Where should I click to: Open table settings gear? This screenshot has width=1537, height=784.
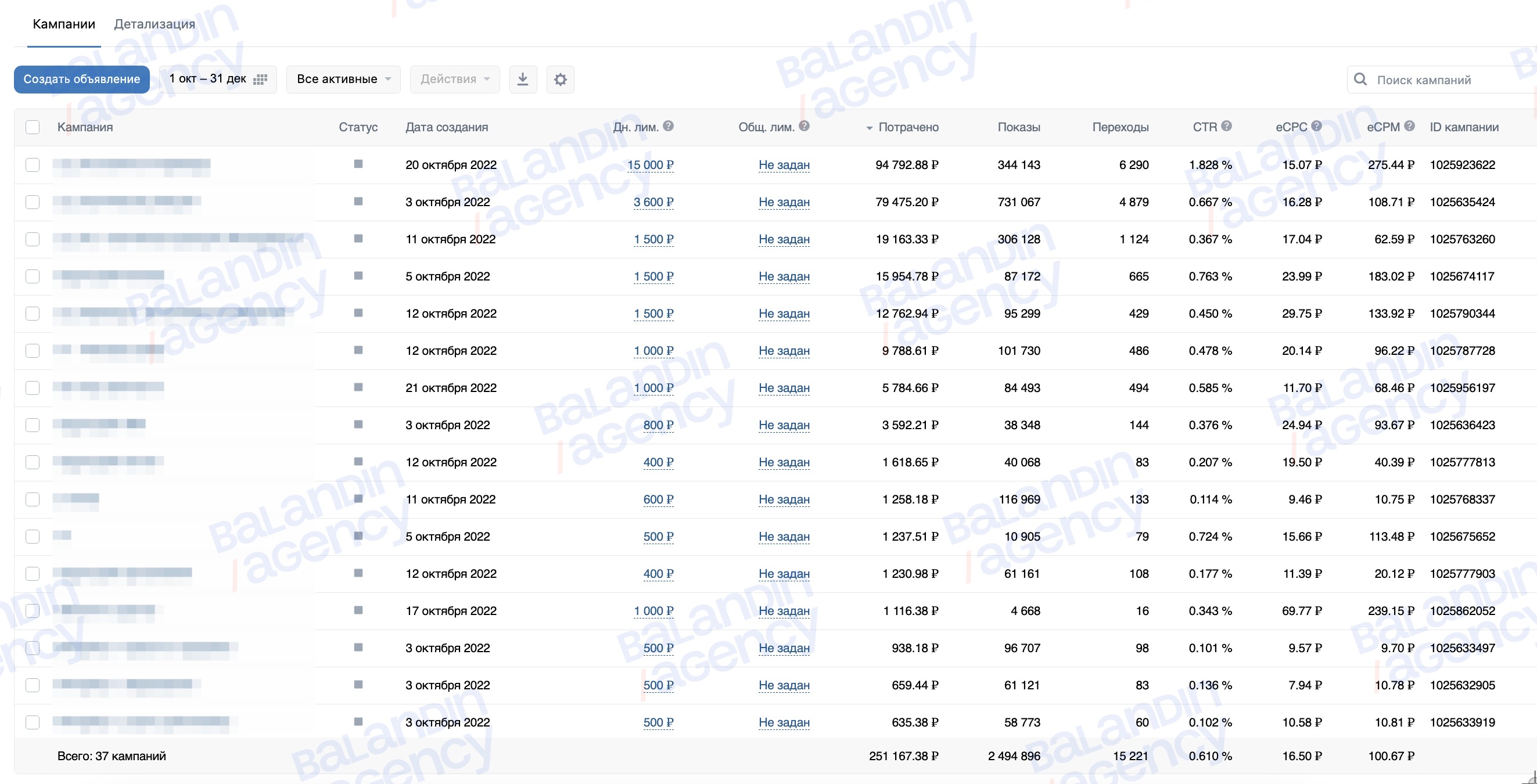pos(561,80)
